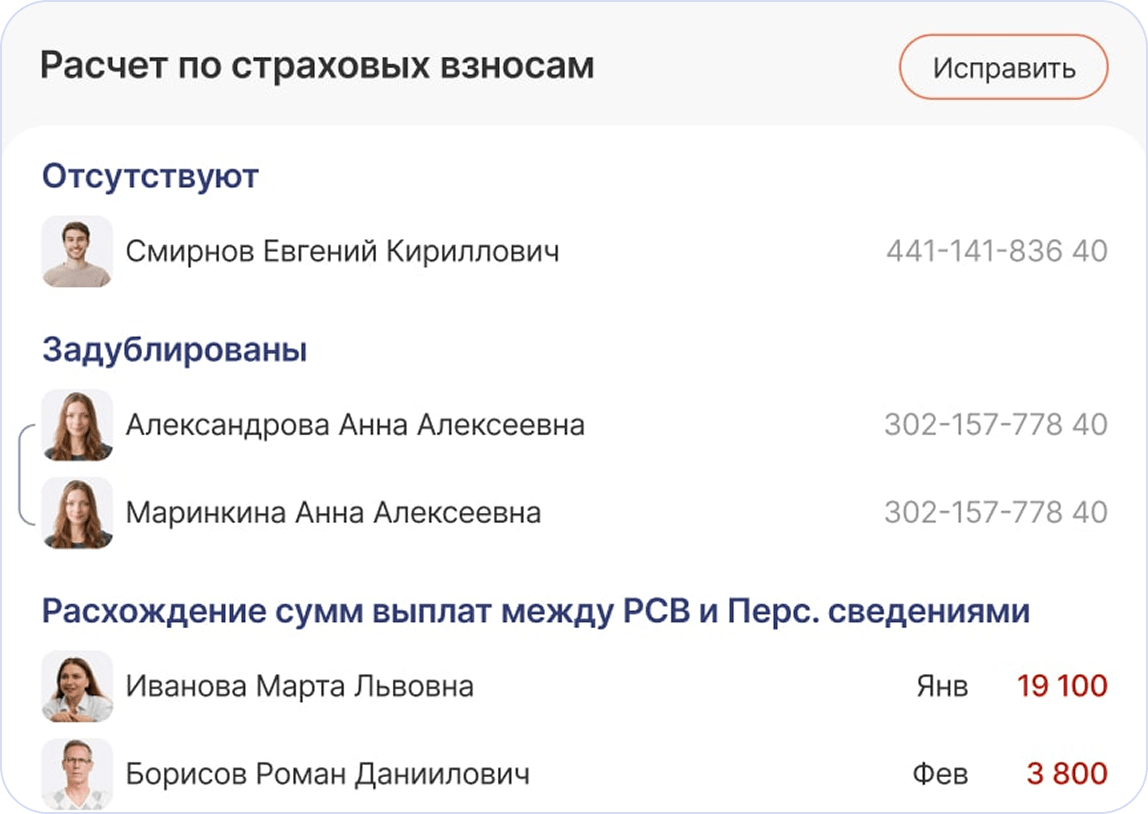
Task: Select the Борисов Роман Даниилович row
Action: (x=575, y=774)
